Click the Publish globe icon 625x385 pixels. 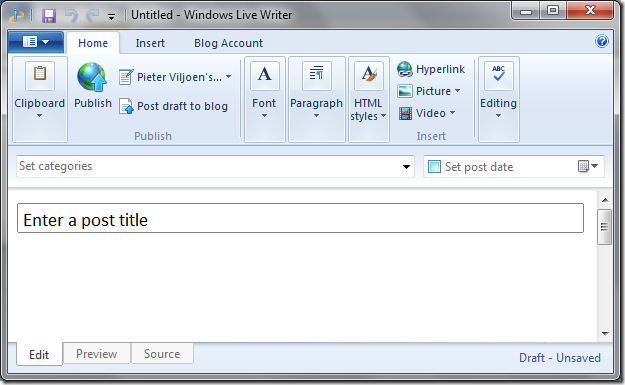92,77
